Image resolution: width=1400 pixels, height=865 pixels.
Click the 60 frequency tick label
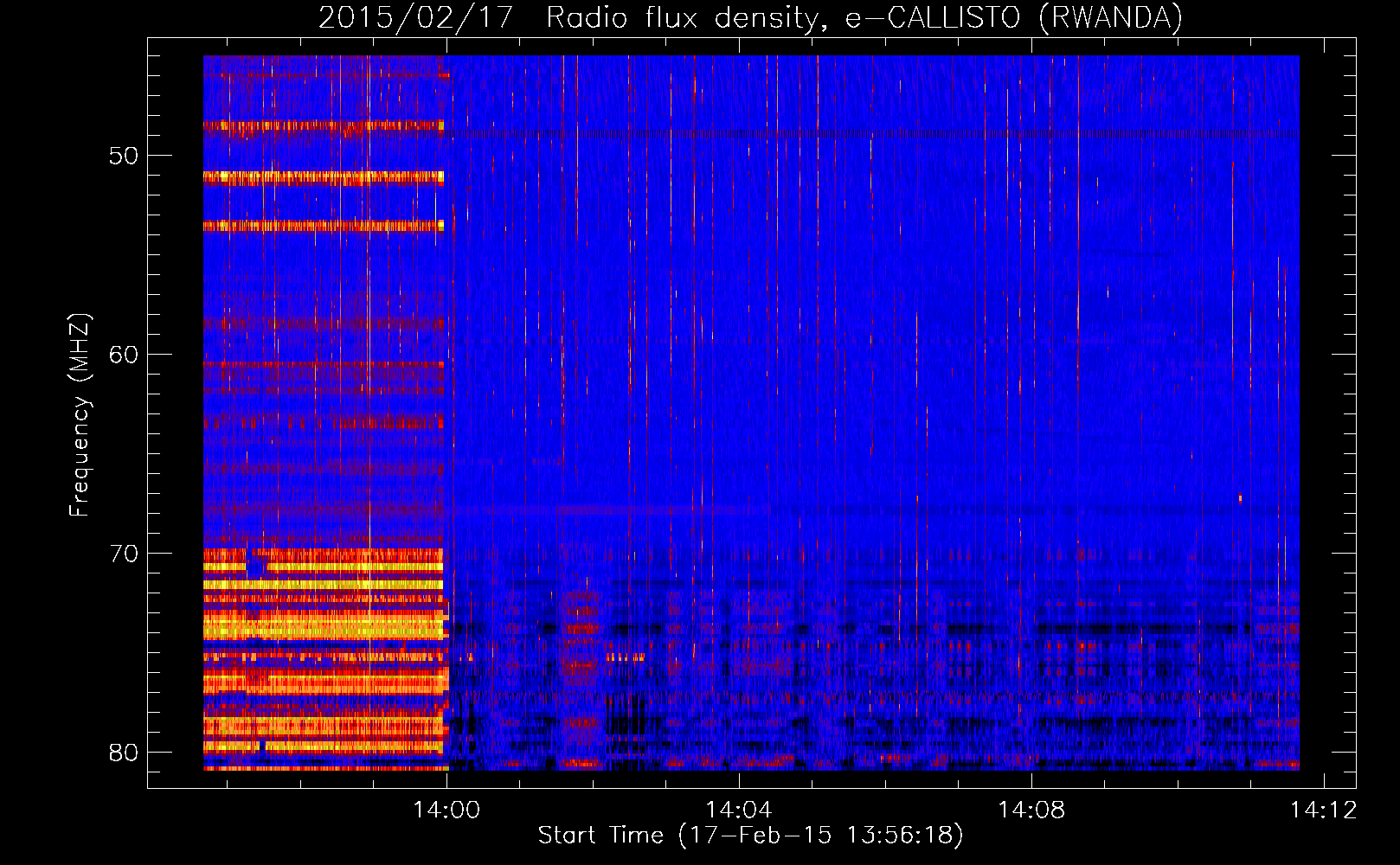[x=124, y=355]
